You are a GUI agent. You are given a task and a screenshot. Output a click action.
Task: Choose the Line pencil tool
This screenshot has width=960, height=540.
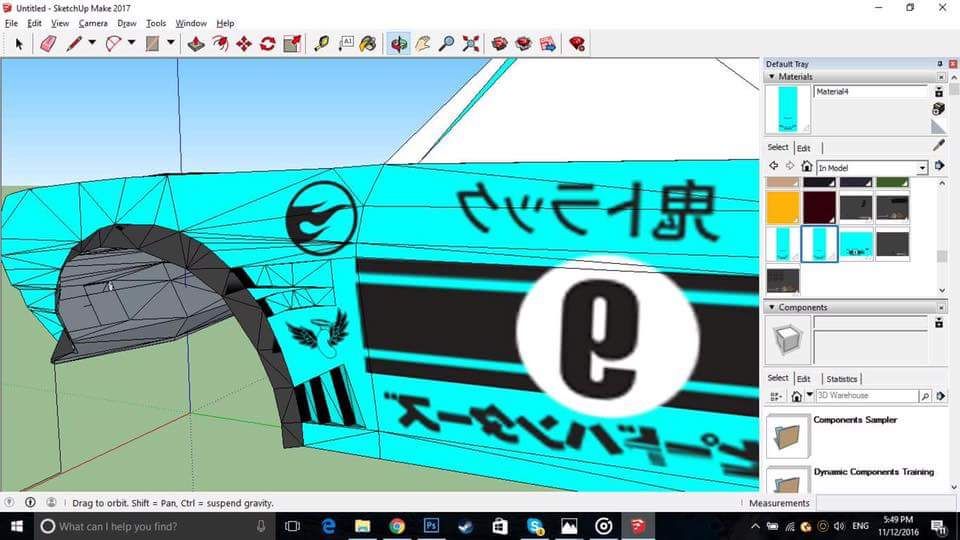pyautogui.click(x=74, y=44)
